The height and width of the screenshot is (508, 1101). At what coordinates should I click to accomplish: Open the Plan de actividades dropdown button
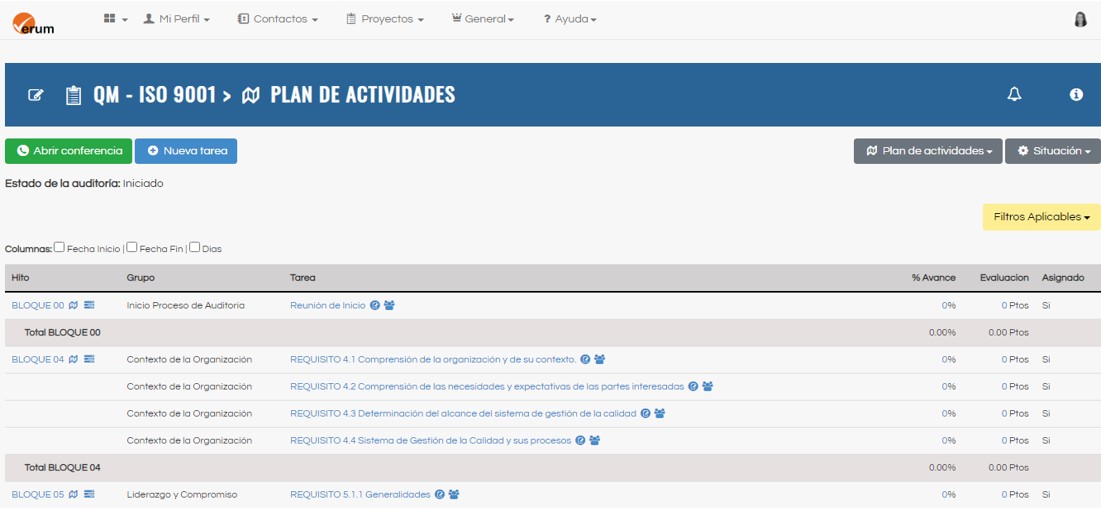click(x=928, y=151)
